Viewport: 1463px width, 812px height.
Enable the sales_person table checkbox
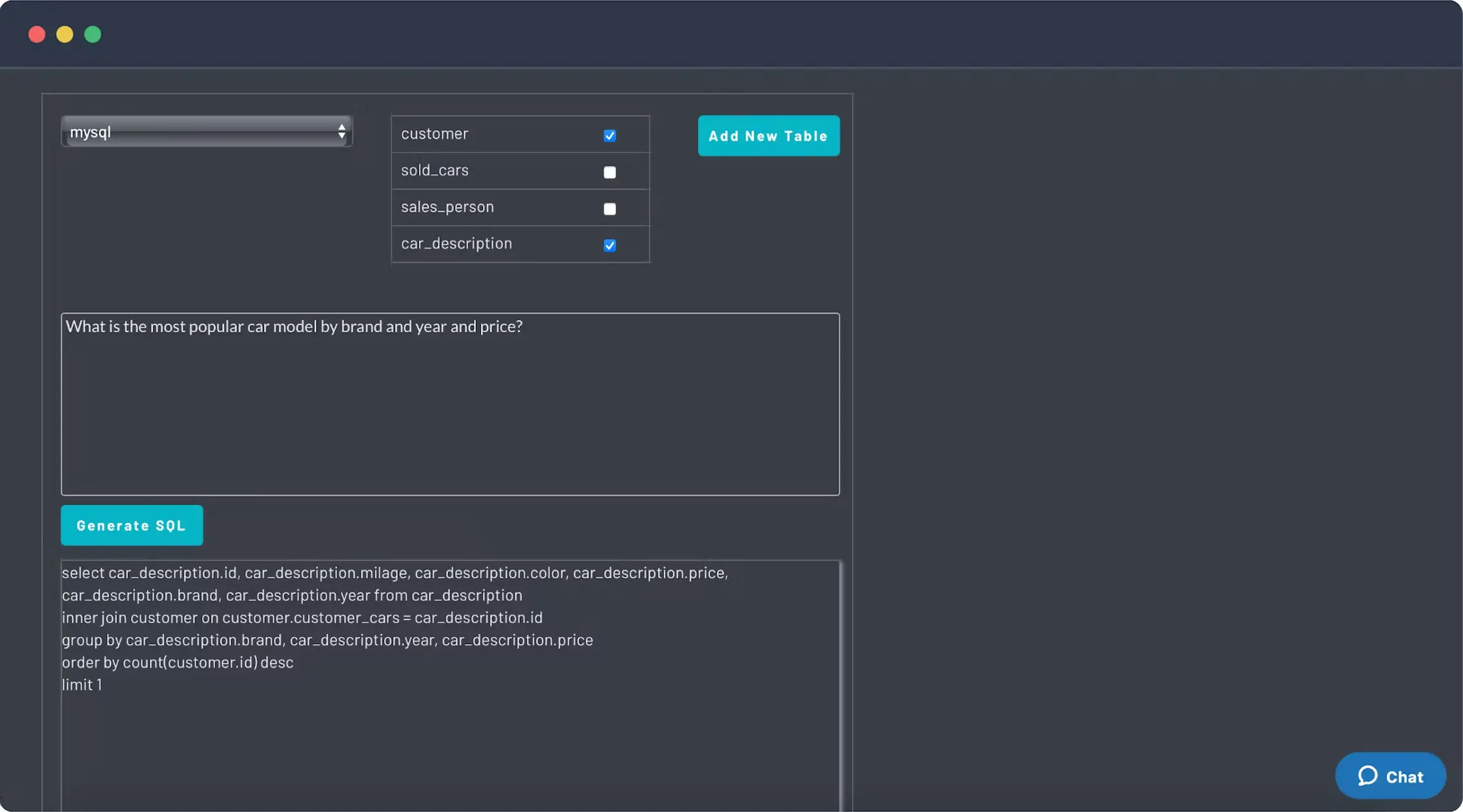click(609, 209)
